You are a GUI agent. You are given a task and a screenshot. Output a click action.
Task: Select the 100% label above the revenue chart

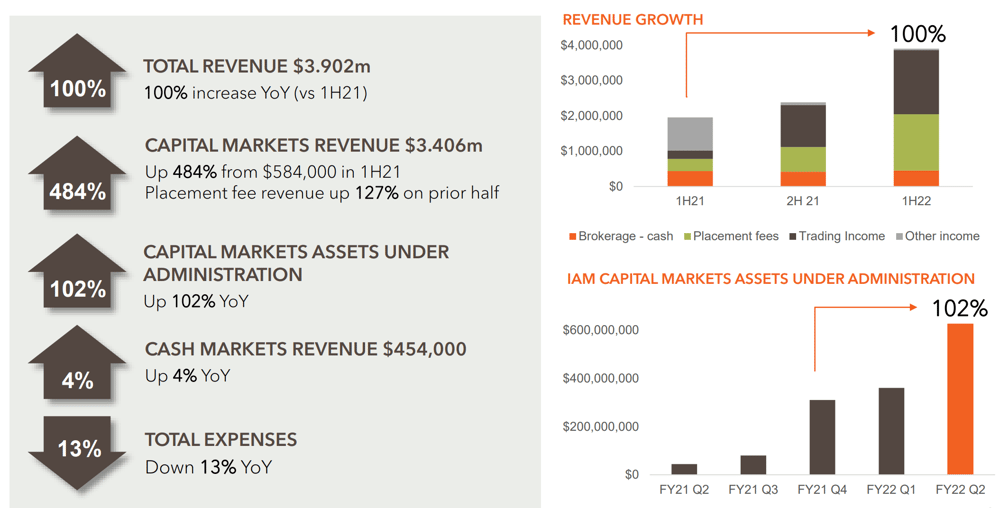[918, 34]
